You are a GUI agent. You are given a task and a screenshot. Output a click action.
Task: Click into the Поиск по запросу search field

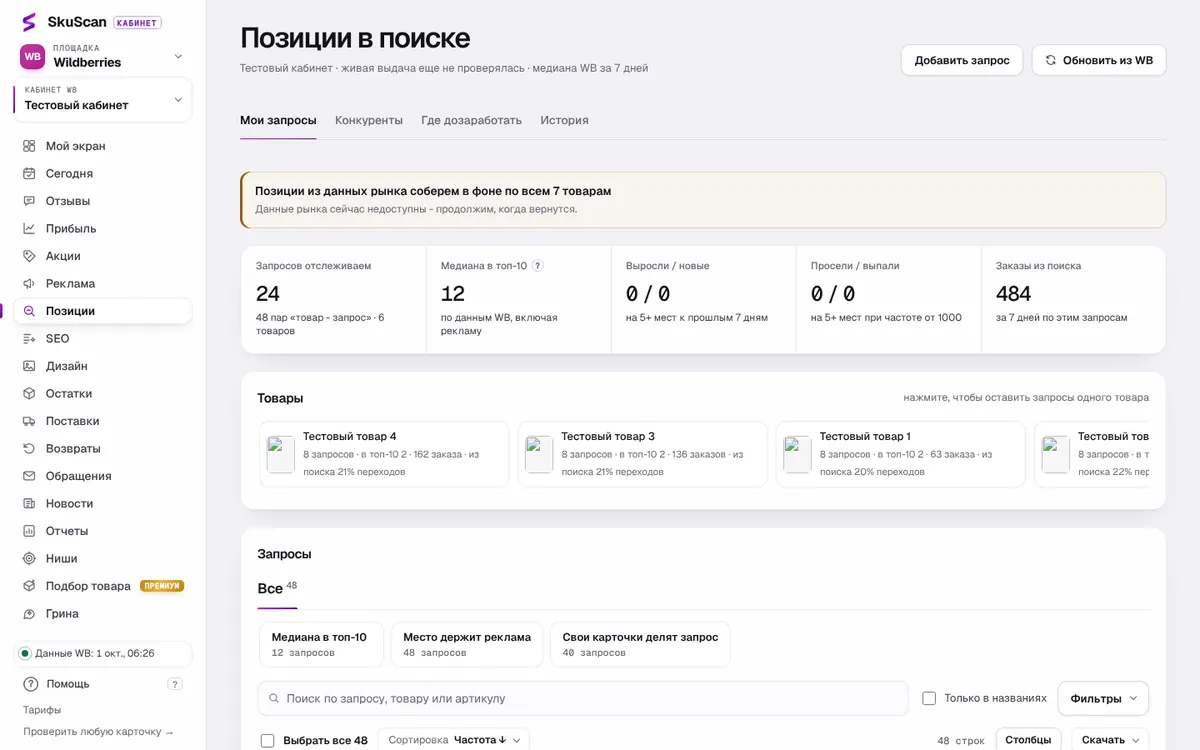(583, 698)
